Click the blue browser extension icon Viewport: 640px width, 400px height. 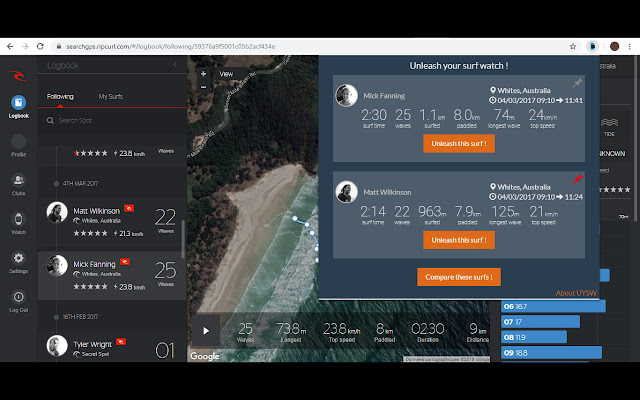click(x=592, y=47)
